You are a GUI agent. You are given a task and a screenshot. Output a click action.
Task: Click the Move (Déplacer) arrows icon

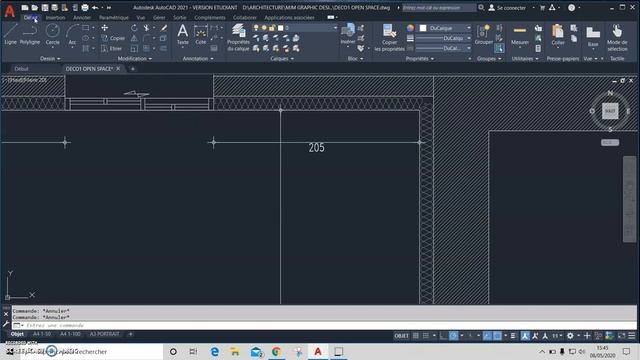pos(104,28)
